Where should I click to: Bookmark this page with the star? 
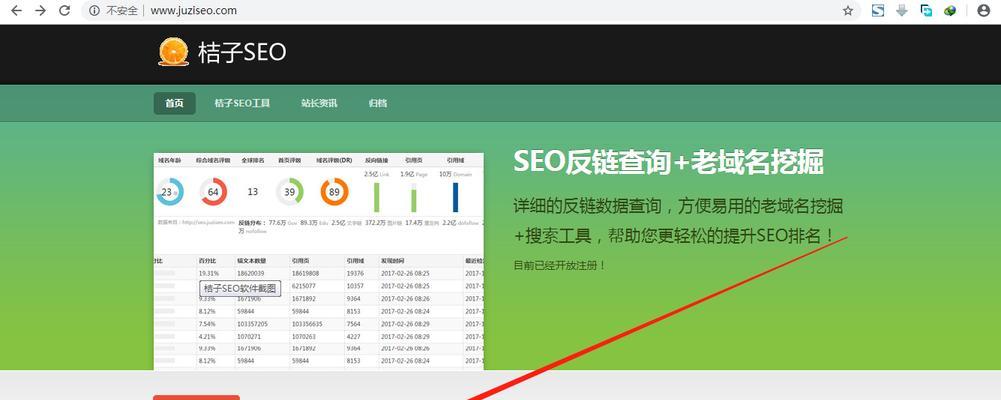(848, 10)
